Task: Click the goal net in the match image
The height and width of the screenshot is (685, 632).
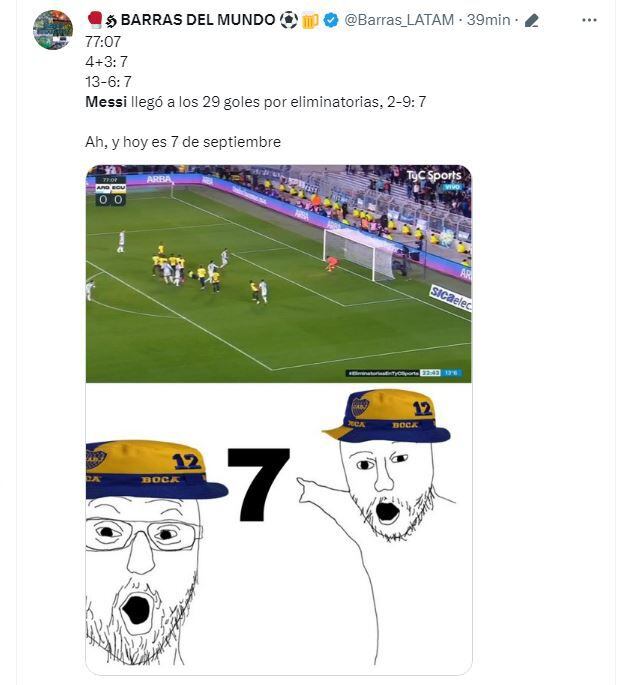Action: 359,254
